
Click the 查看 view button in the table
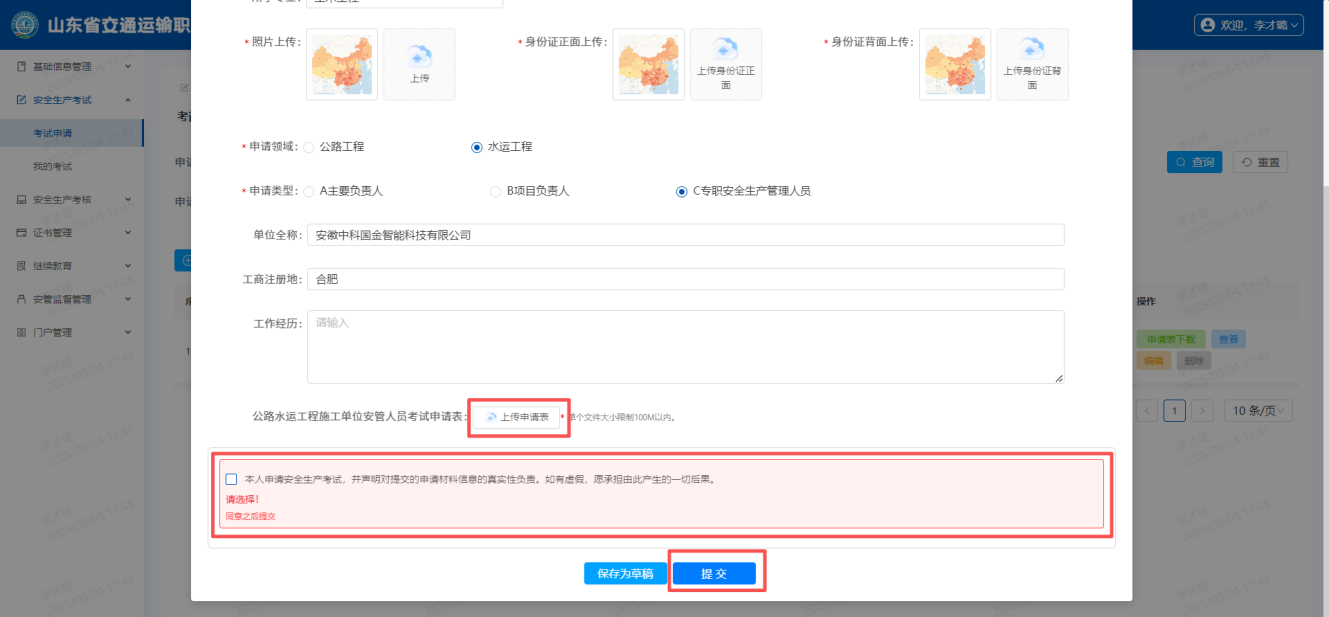click(x=1228, y=340)
